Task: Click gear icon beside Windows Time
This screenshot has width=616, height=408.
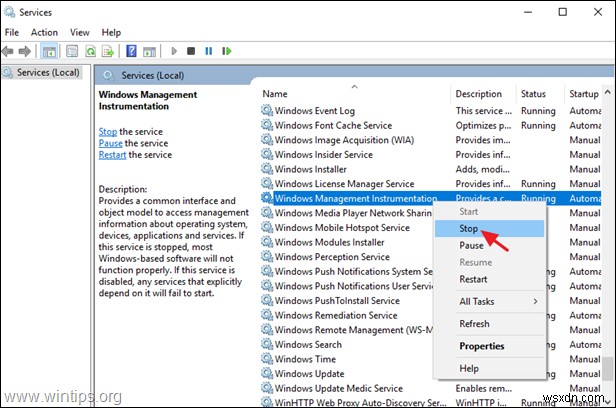Action: [x=267, y=359]
